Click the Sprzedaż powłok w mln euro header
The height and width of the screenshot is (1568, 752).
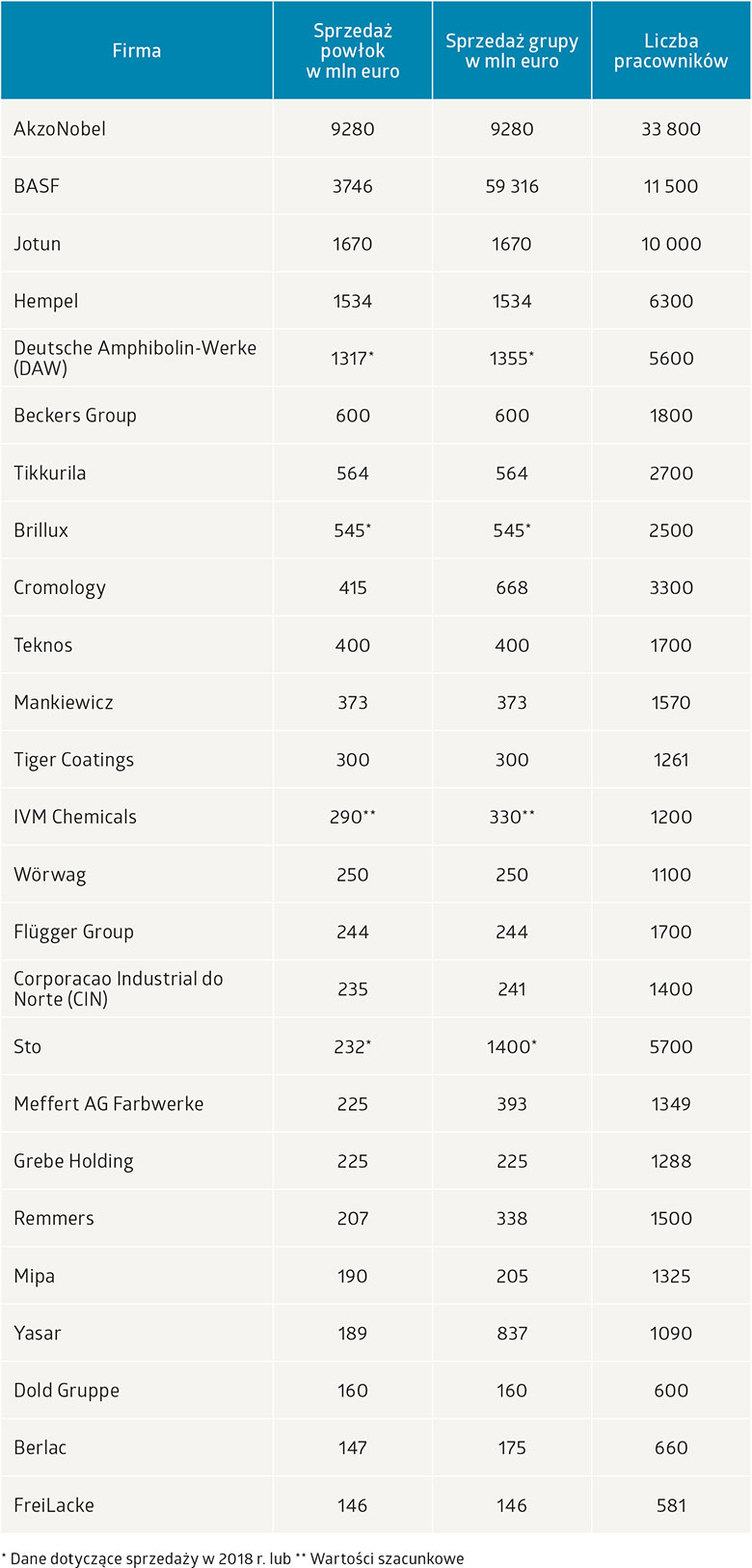coord(352,51)
